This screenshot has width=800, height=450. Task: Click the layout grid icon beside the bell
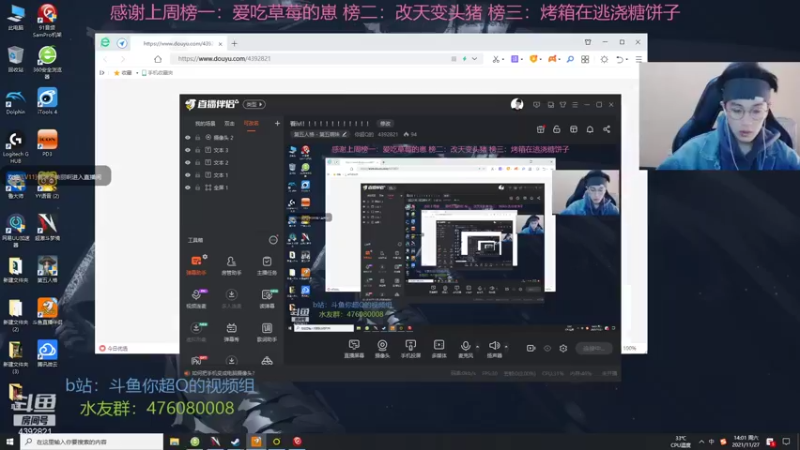[x=573, y=129]
